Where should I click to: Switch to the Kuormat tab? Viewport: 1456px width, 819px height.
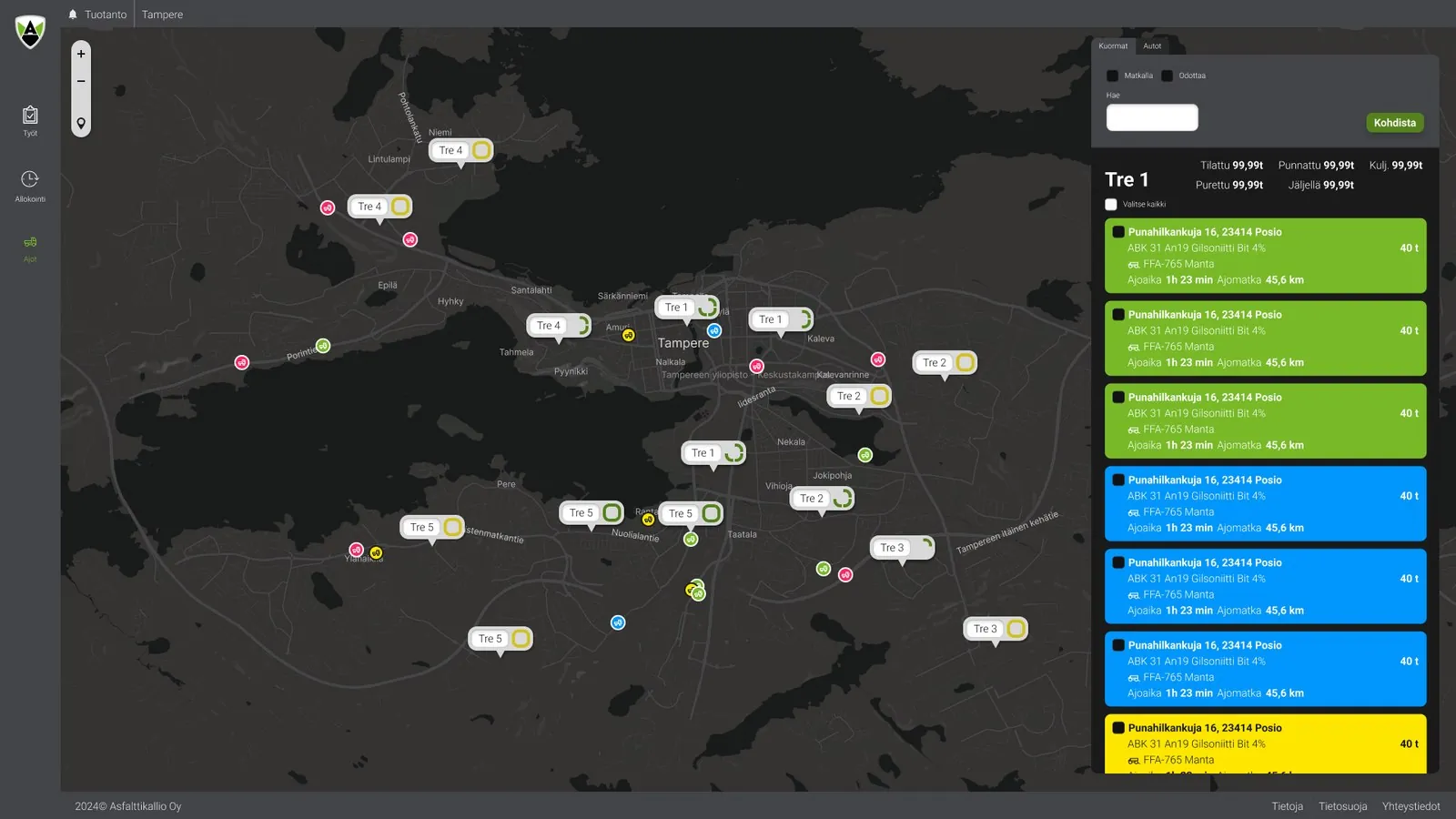(x=1113, y=46)
